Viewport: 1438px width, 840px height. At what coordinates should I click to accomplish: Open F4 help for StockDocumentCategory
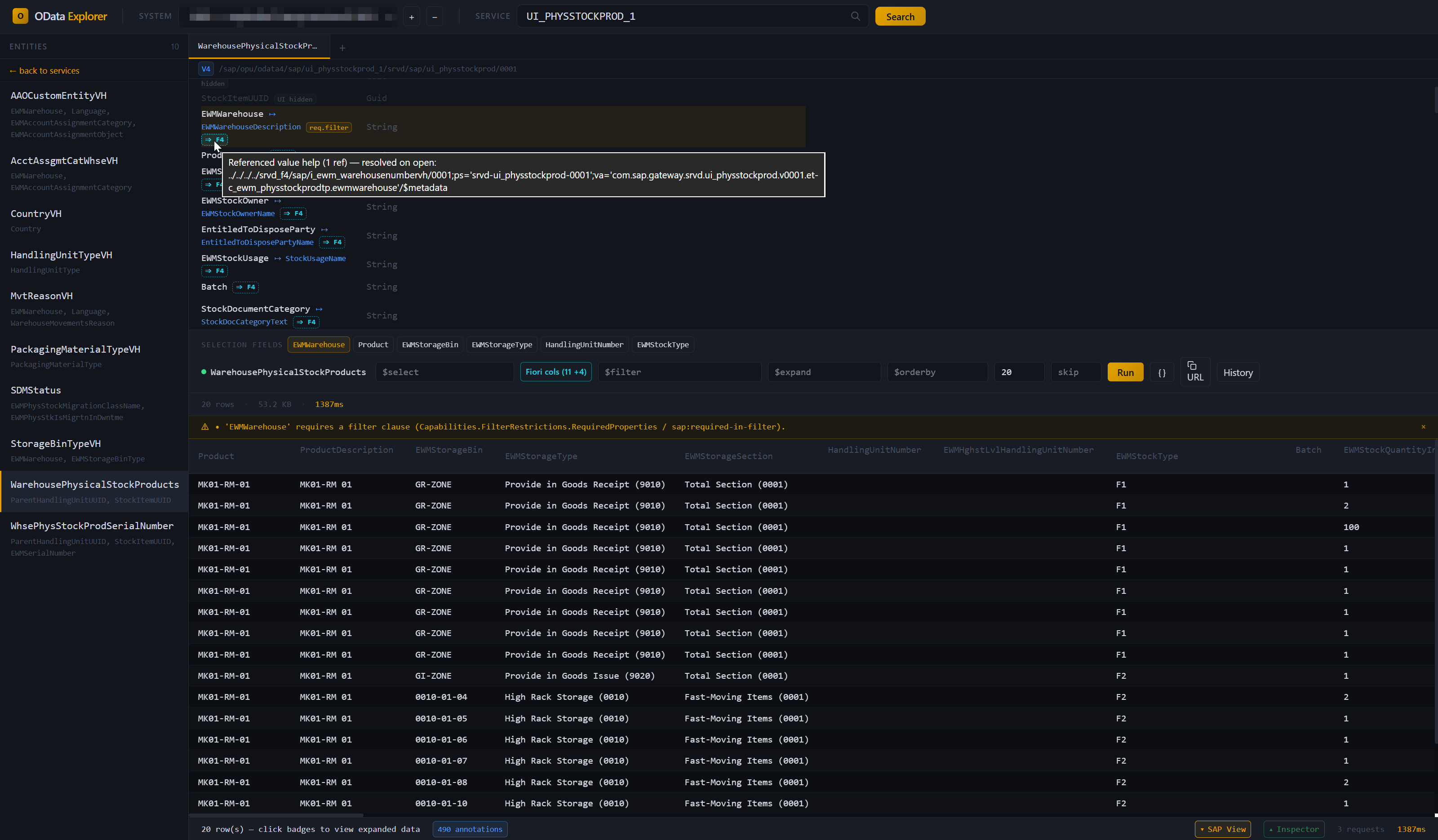[306, 322]
